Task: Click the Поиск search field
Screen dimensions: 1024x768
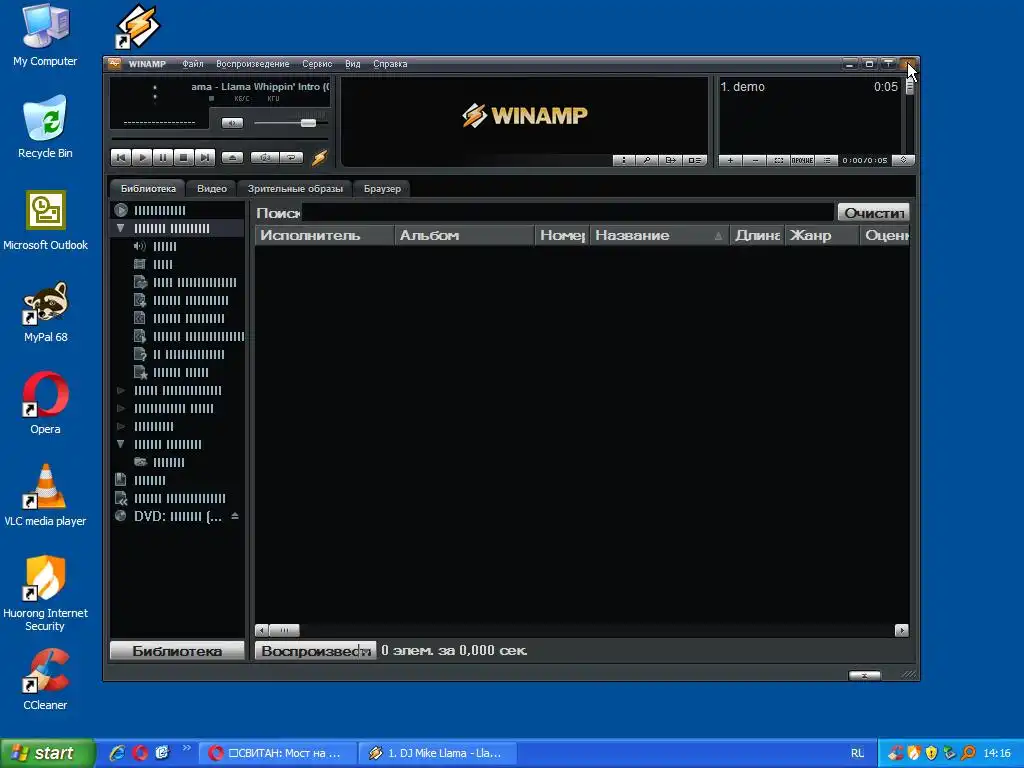Action: [x=568, y=213]
